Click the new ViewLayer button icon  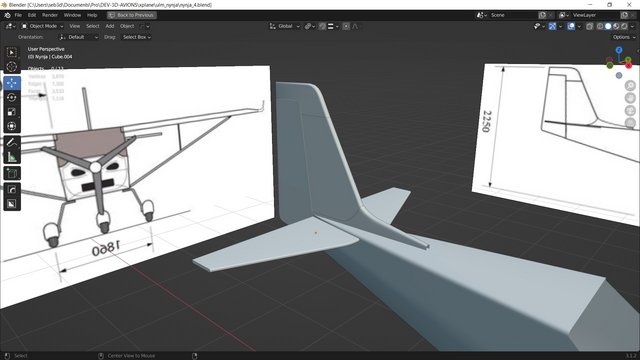tap(624, 15)
